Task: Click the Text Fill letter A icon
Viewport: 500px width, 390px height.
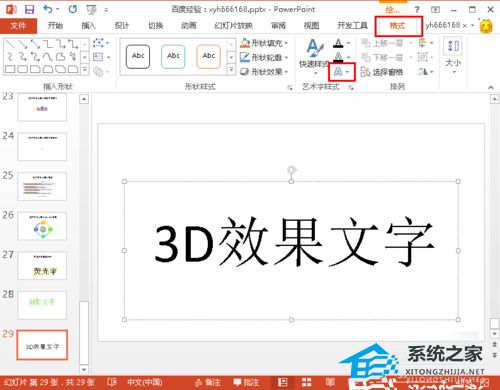Action: click(338, 43)
